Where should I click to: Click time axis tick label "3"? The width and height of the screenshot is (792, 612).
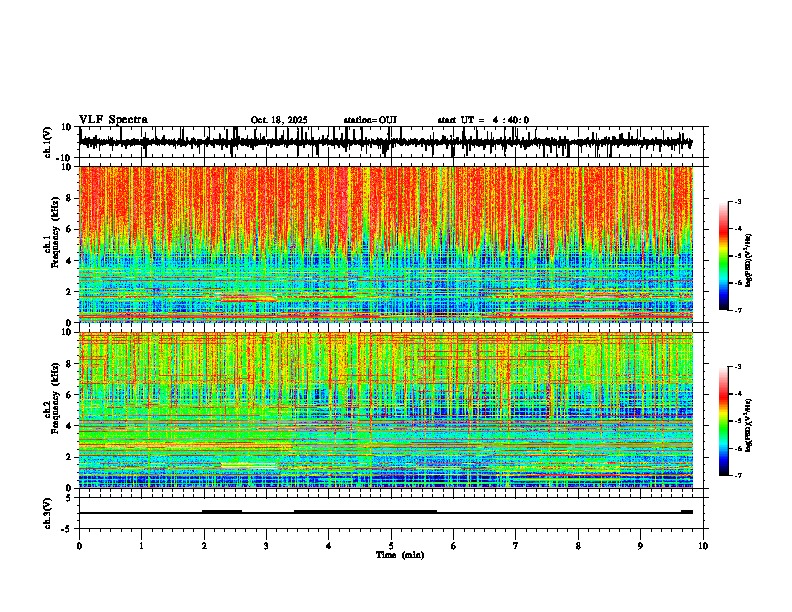(x=266, y=546)
